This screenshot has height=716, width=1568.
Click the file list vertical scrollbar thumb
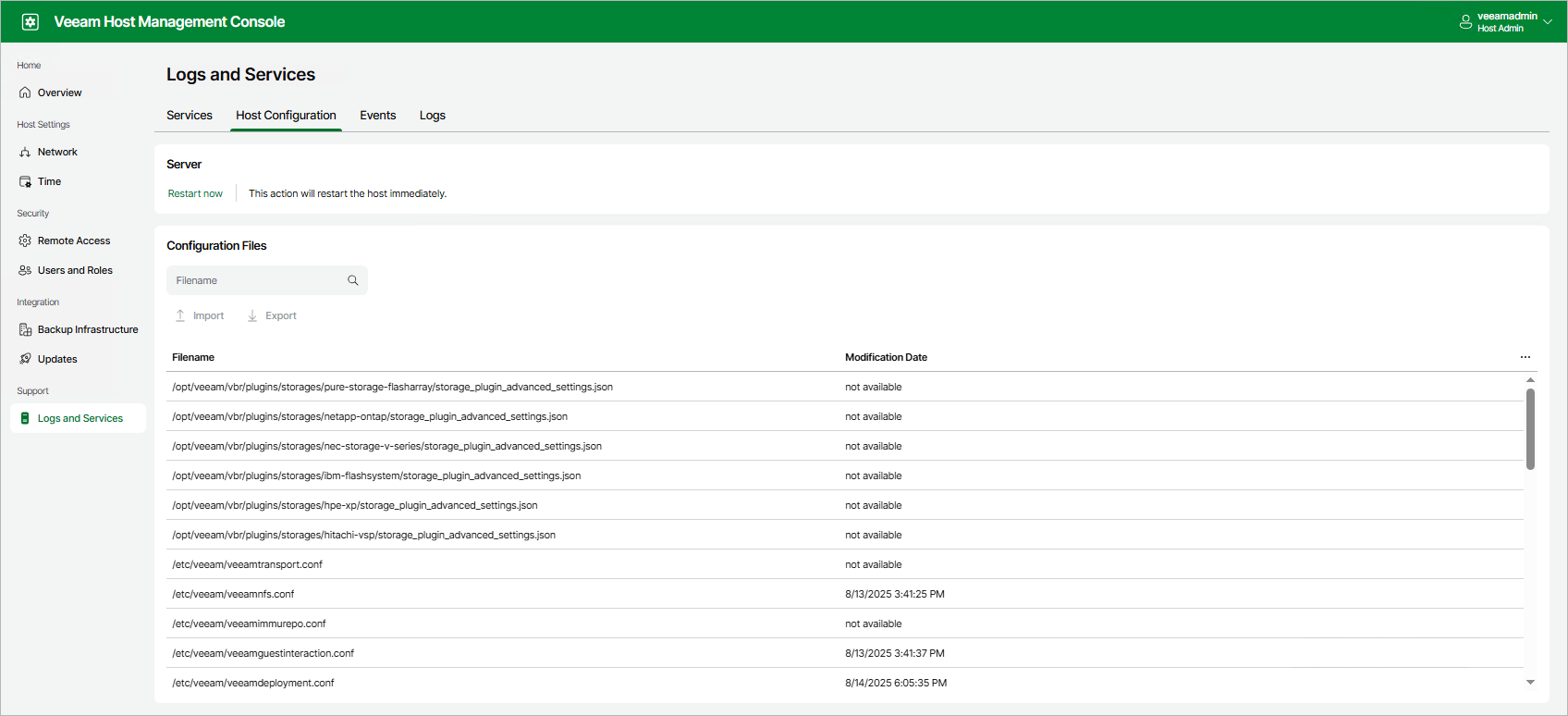[x=1530, y=429]
